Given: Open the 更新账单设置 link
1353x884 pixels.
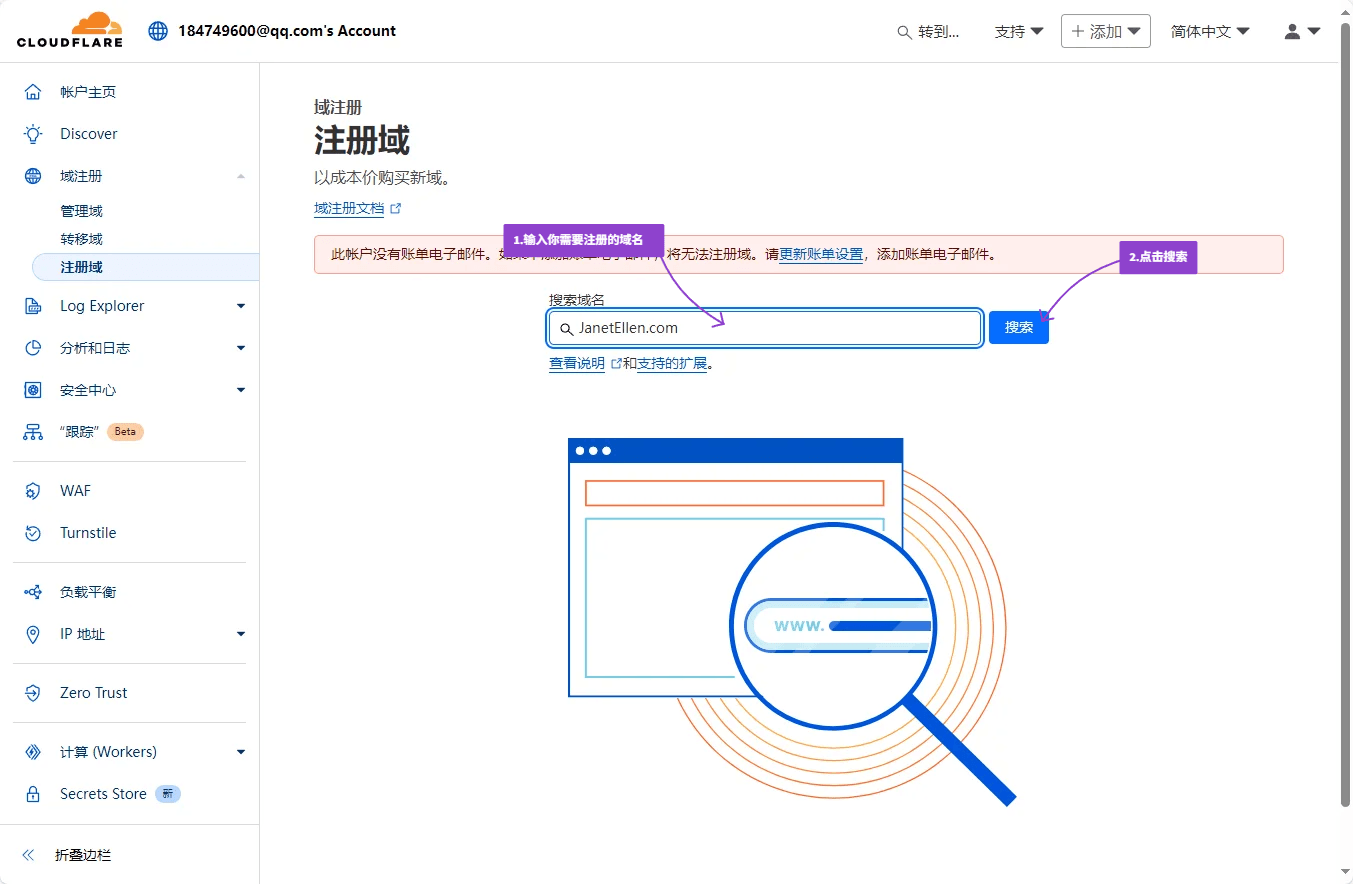Looking at the screenshot, I should (821, 255).
